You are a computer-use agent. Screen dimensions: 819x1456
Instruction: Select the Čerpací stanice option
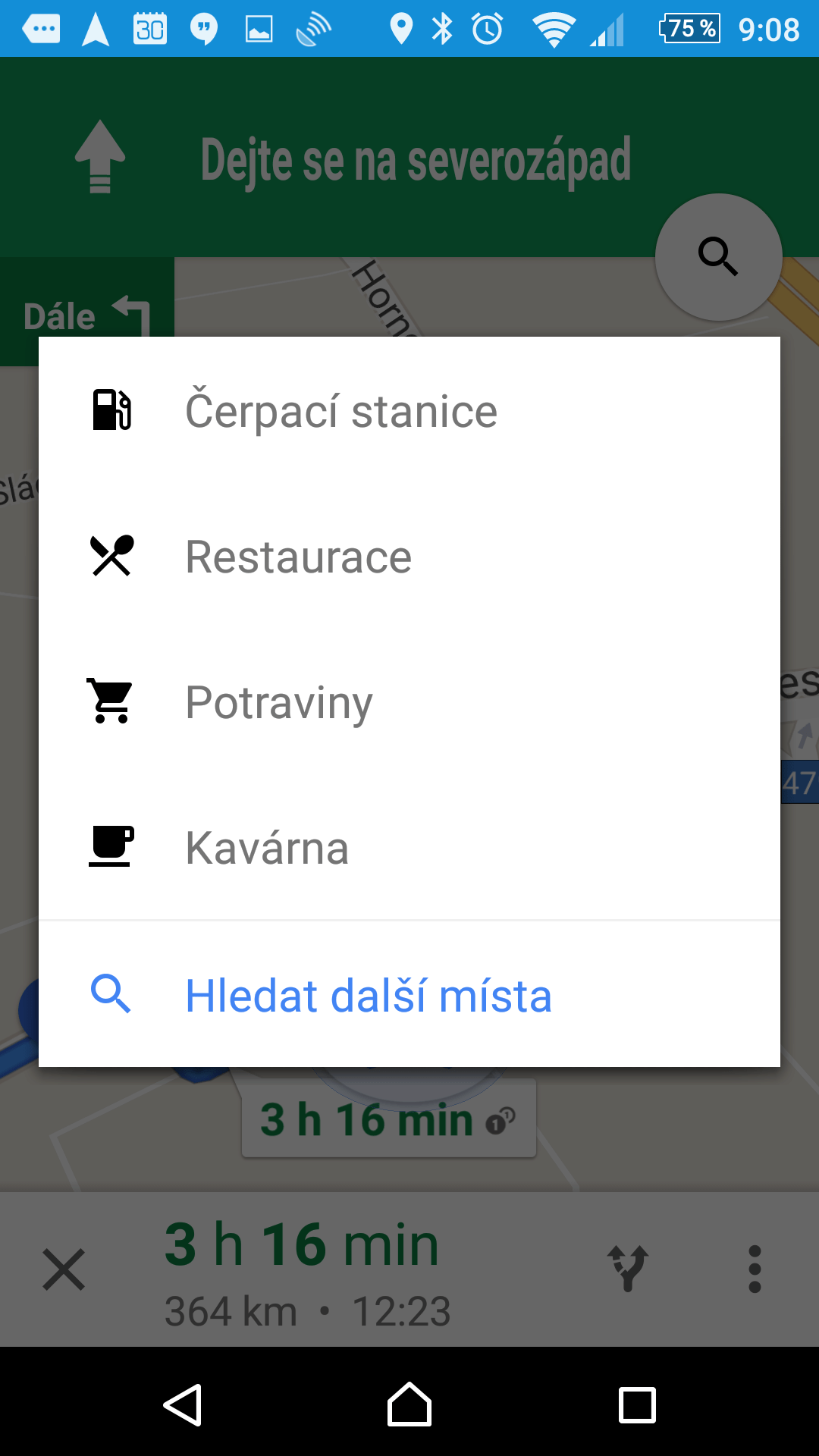(409, 410)
